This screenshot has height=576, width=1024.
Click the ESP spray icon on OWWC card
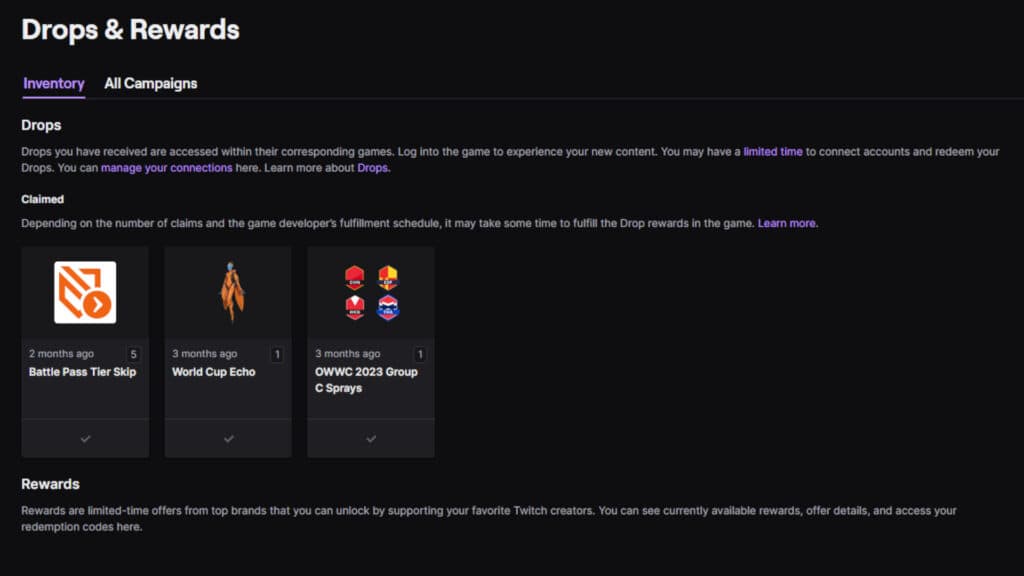point(387,277)
